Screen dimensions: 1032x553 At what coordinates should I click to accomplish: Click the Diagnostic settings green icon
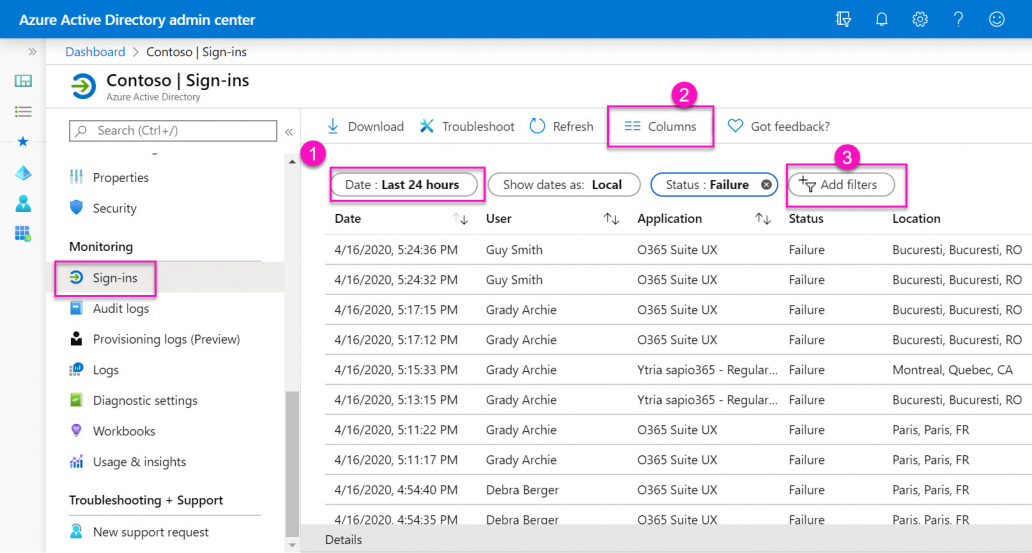(76, 400)
